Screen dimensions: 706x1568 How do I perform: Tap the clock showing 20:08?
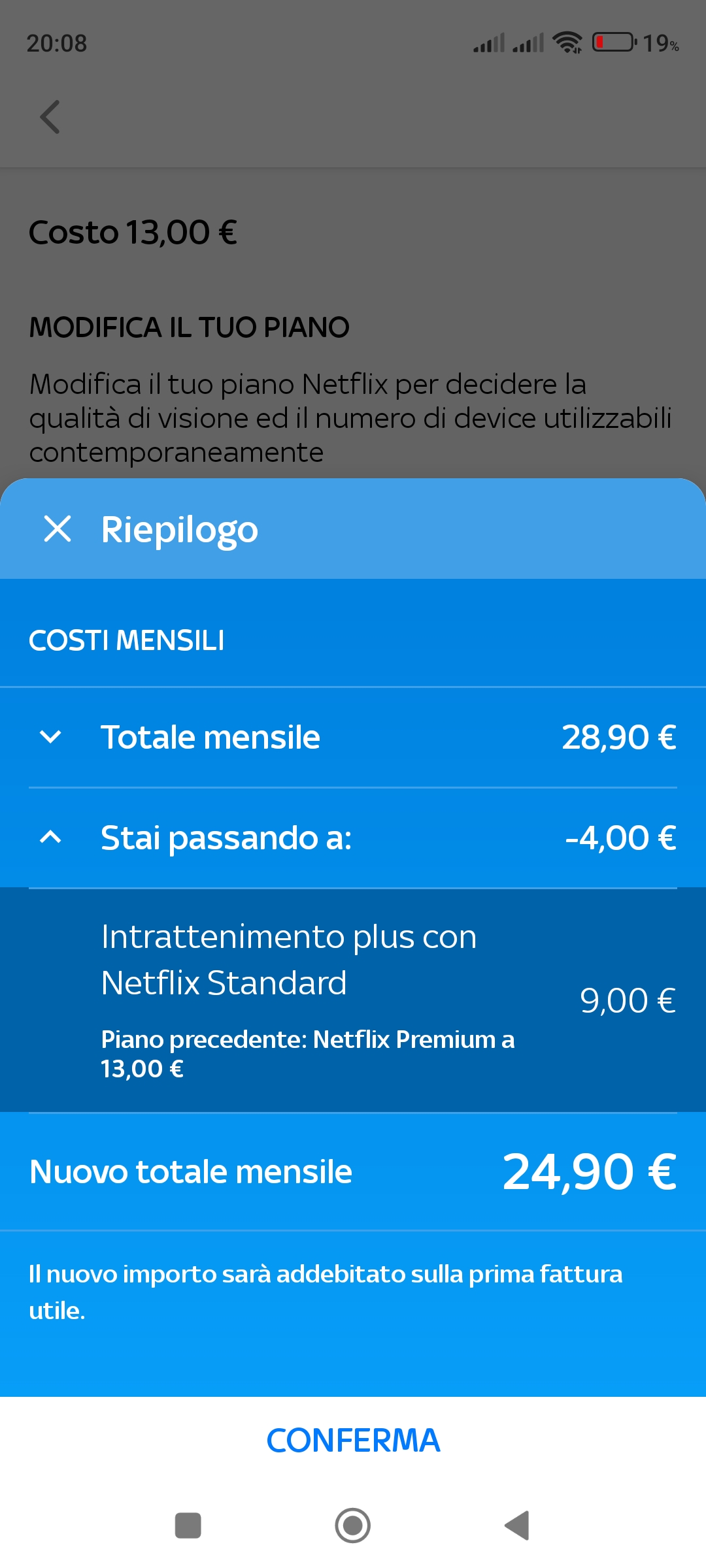pyautogui.click(x=57, y=43)
